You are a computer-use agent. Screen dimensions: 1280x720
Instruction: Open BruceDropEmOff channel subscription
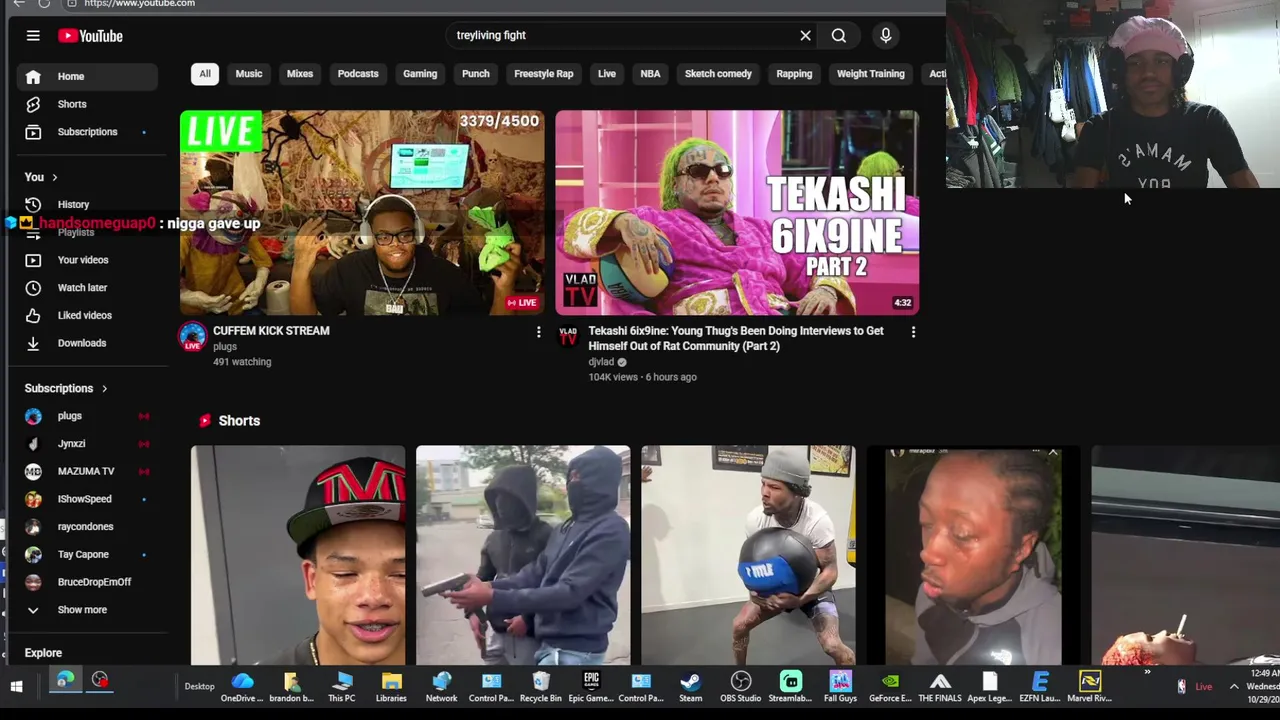click(x=87, y=582)
